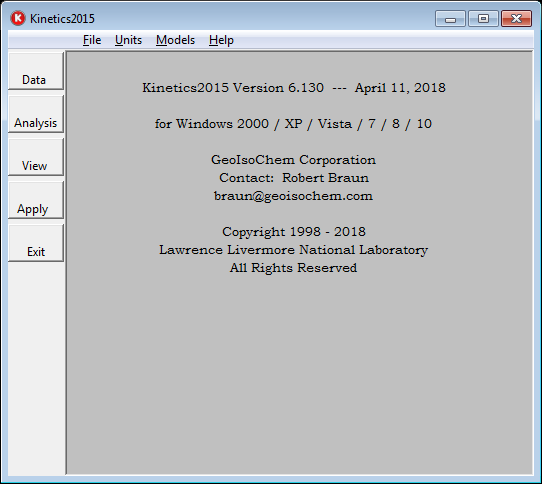Click the braun@geoisochem.com email text

tap(293, 196)
